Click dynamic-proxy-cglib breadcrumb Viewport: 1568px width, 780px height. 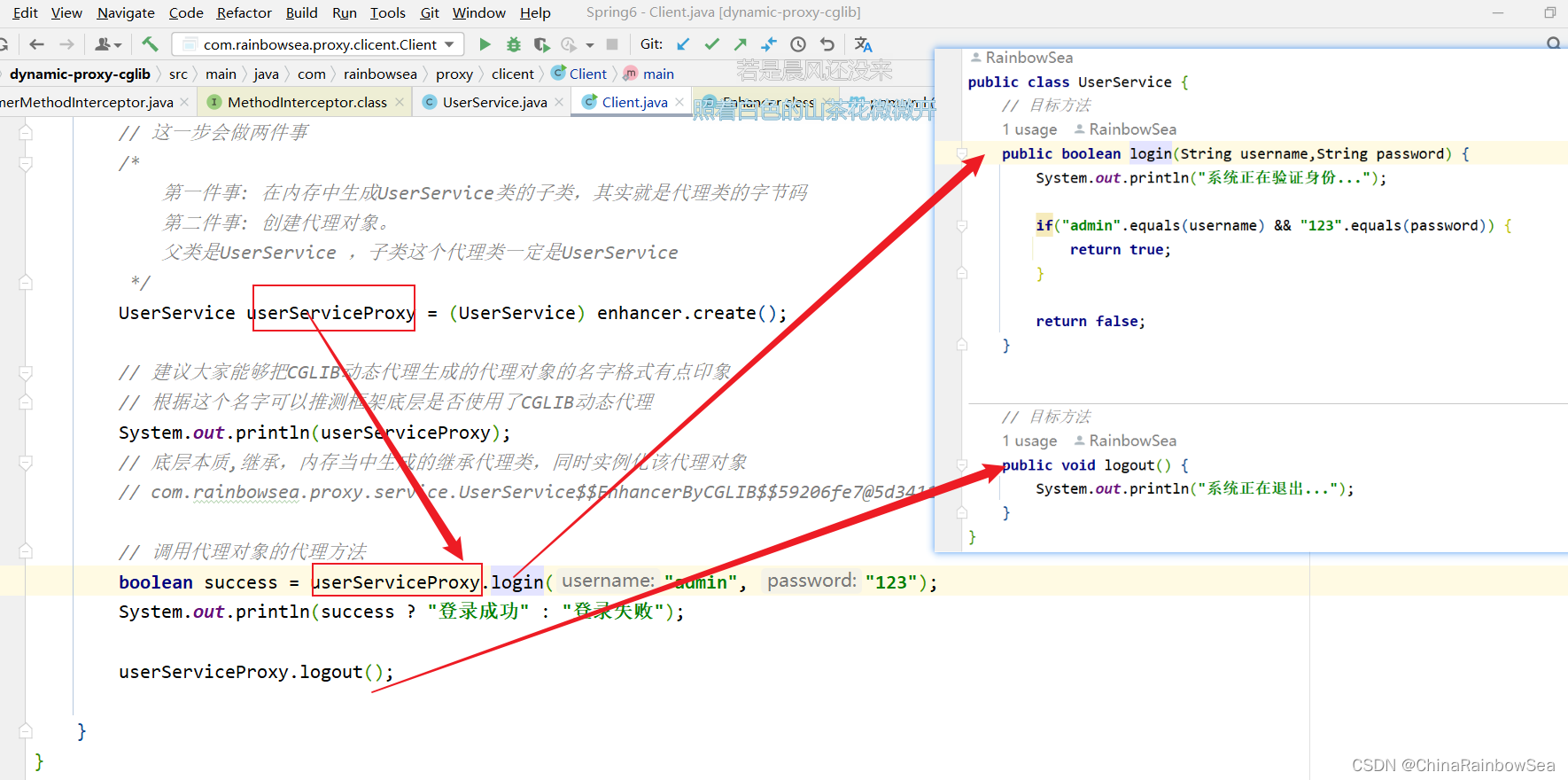pyautogui.click(x=80, y=74)
